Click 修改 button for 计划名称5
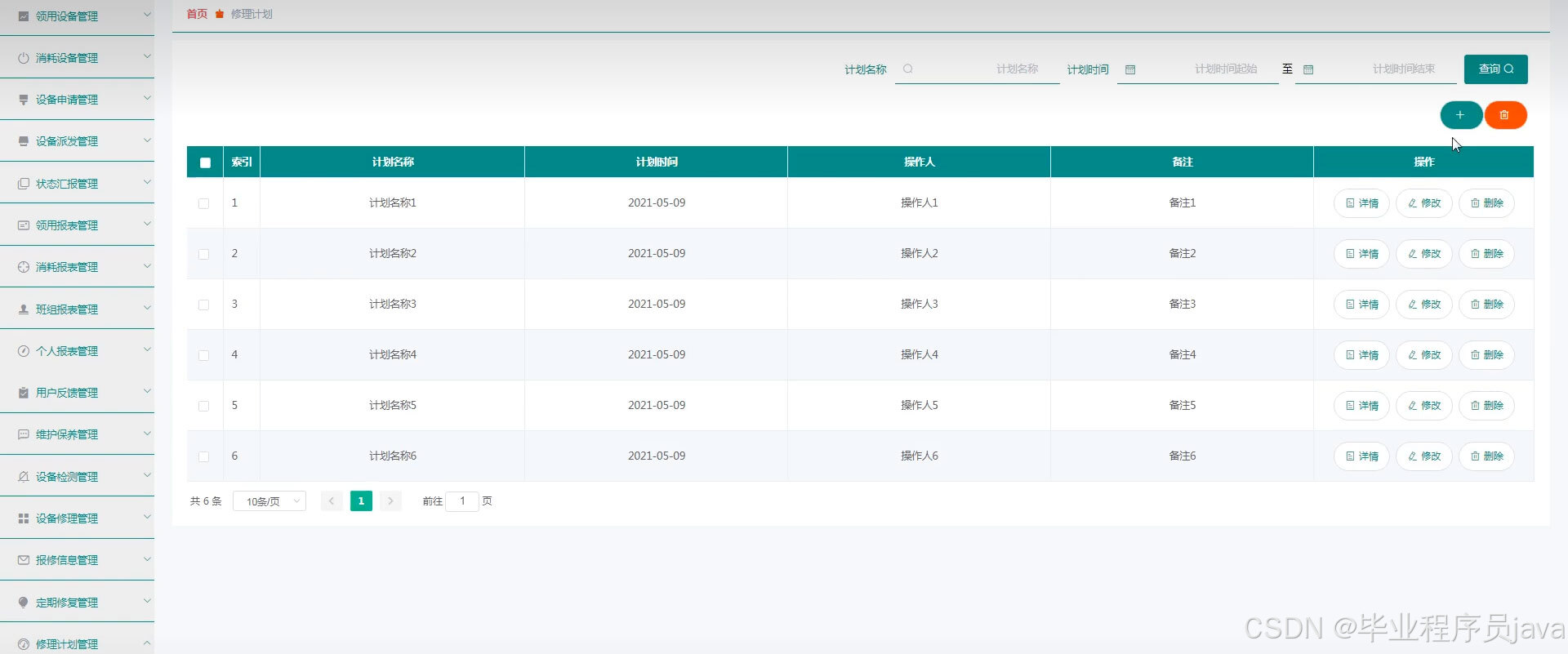The height and width of the screenshot is (654, 1568). (x=1424, y=406)
